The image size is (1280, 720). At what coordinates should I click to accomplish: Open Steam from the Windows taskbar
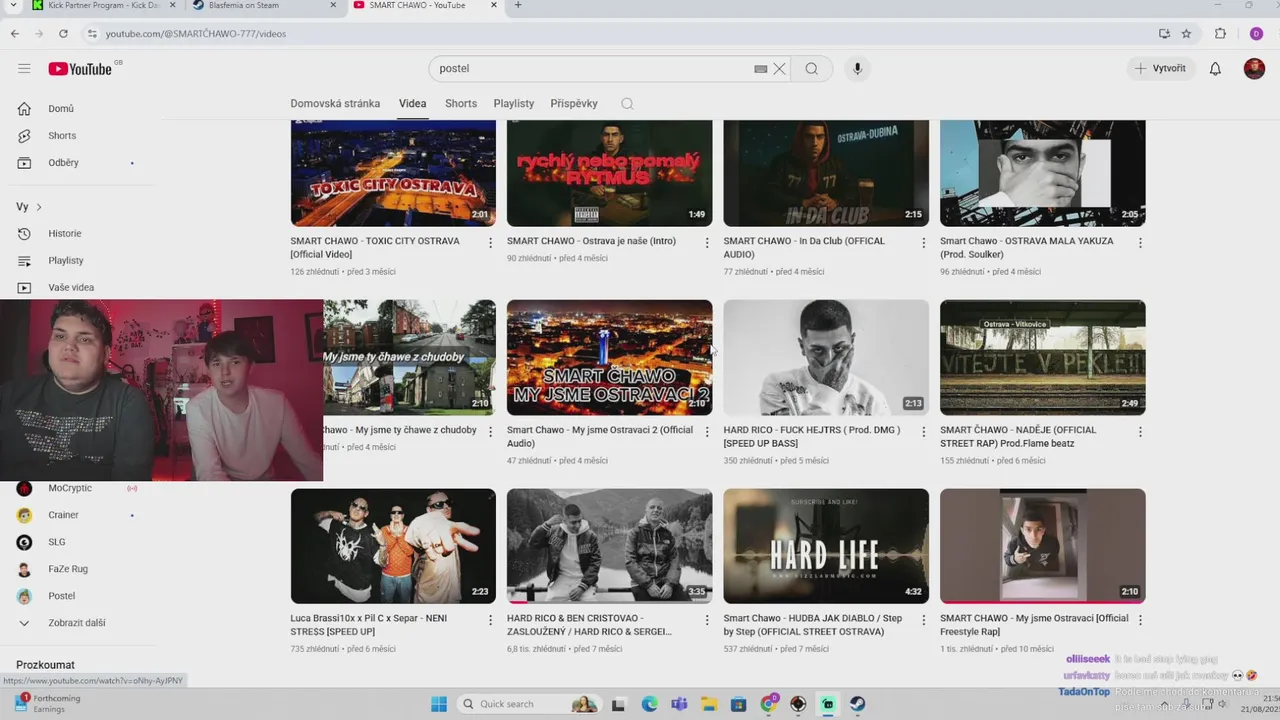(x=858, y=704)
